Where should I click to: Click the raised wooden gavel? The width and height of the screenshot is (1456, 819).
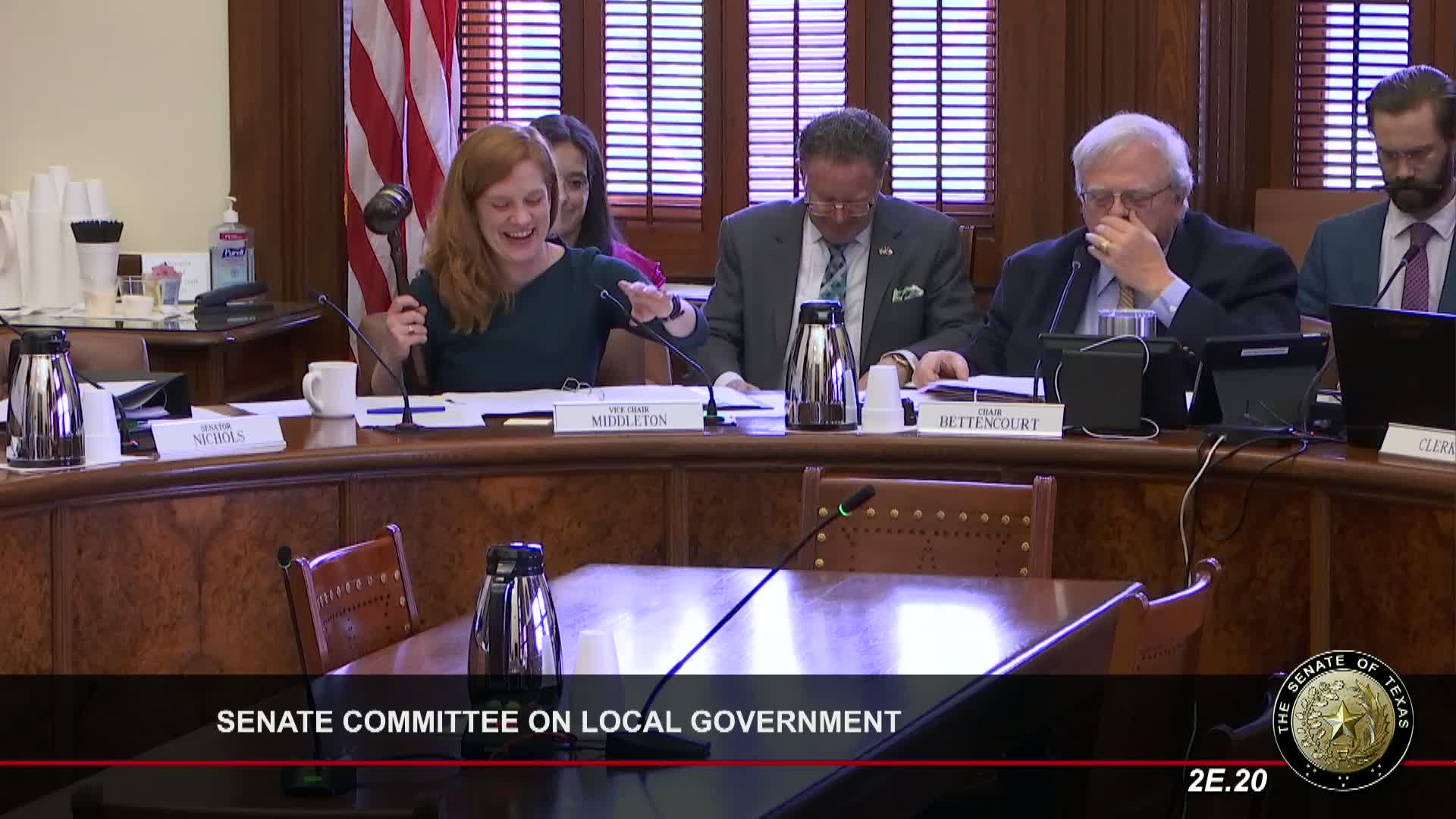click(388, 209)
